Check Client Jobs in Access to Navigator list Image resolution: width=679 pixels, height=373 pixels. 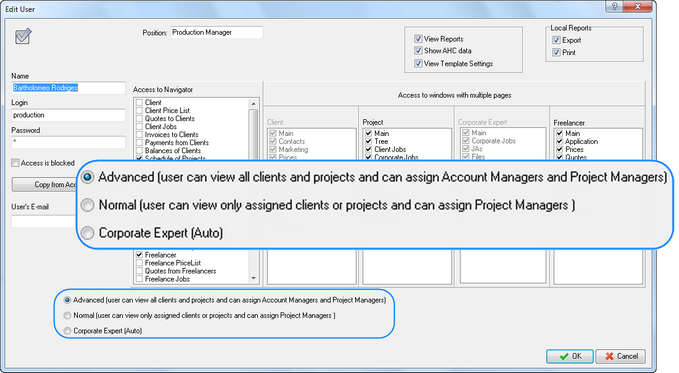click(x=139, y=127)
